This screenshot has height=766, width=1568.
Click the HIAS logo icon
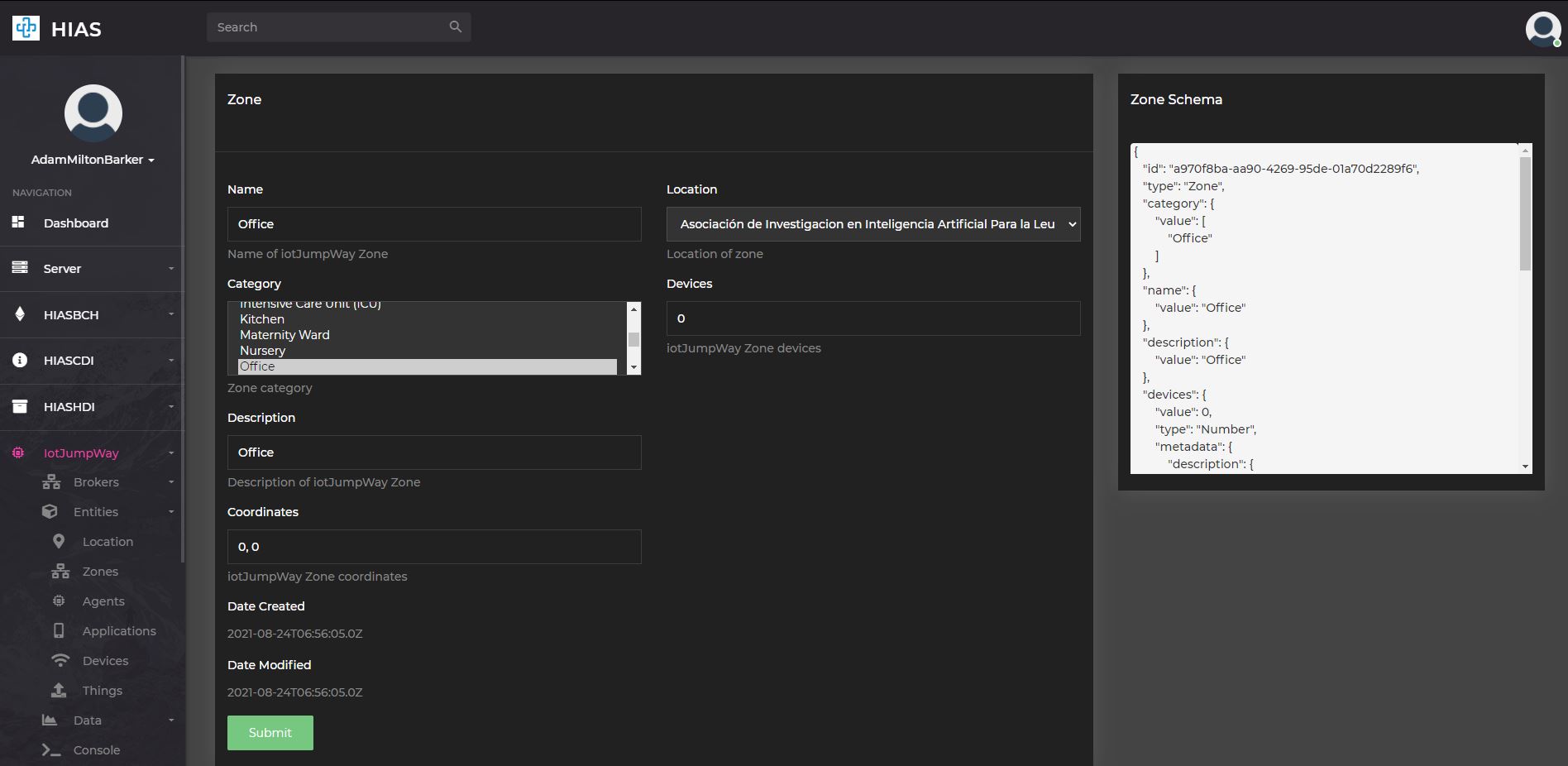(26, 28)
